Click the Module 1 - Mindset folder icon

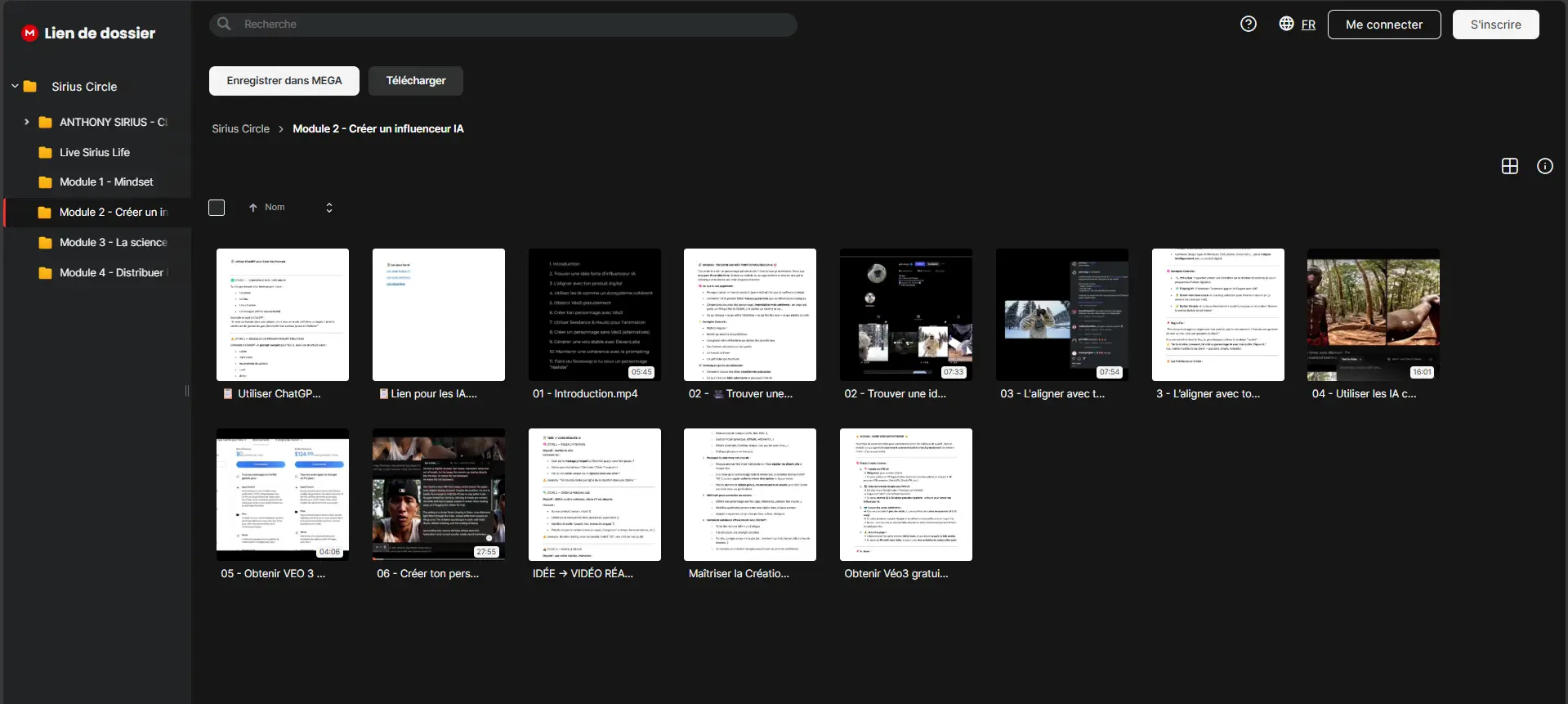(46, 182)
